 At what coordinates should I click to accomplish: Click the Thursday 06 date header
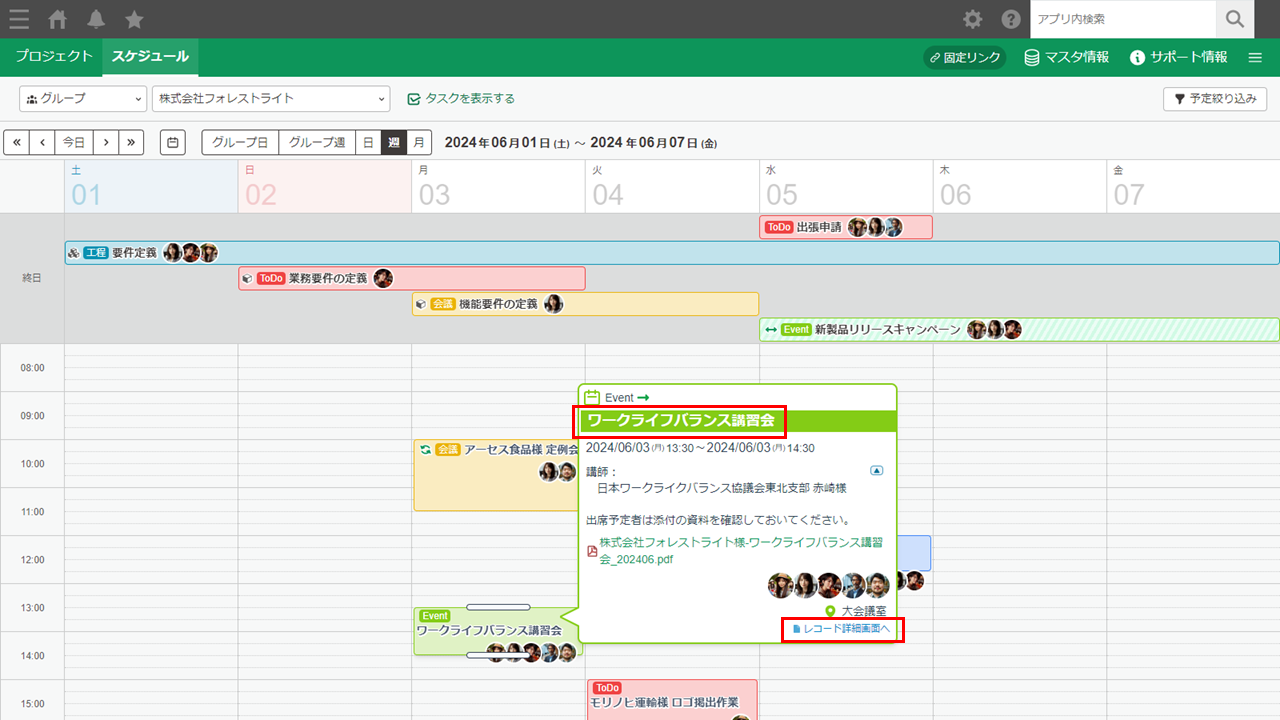tap(1020, 186)
